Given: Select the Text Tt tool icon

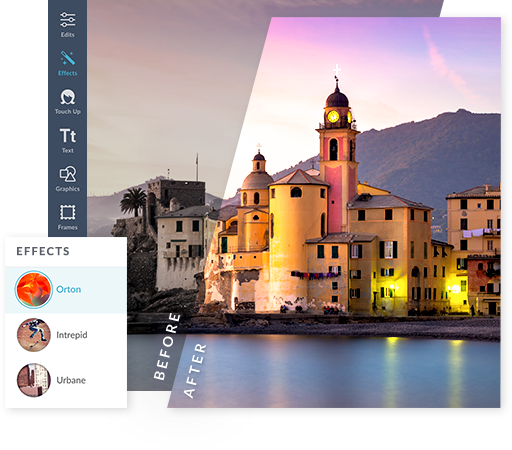Looking at the screenshot, I should pos(68,136).
